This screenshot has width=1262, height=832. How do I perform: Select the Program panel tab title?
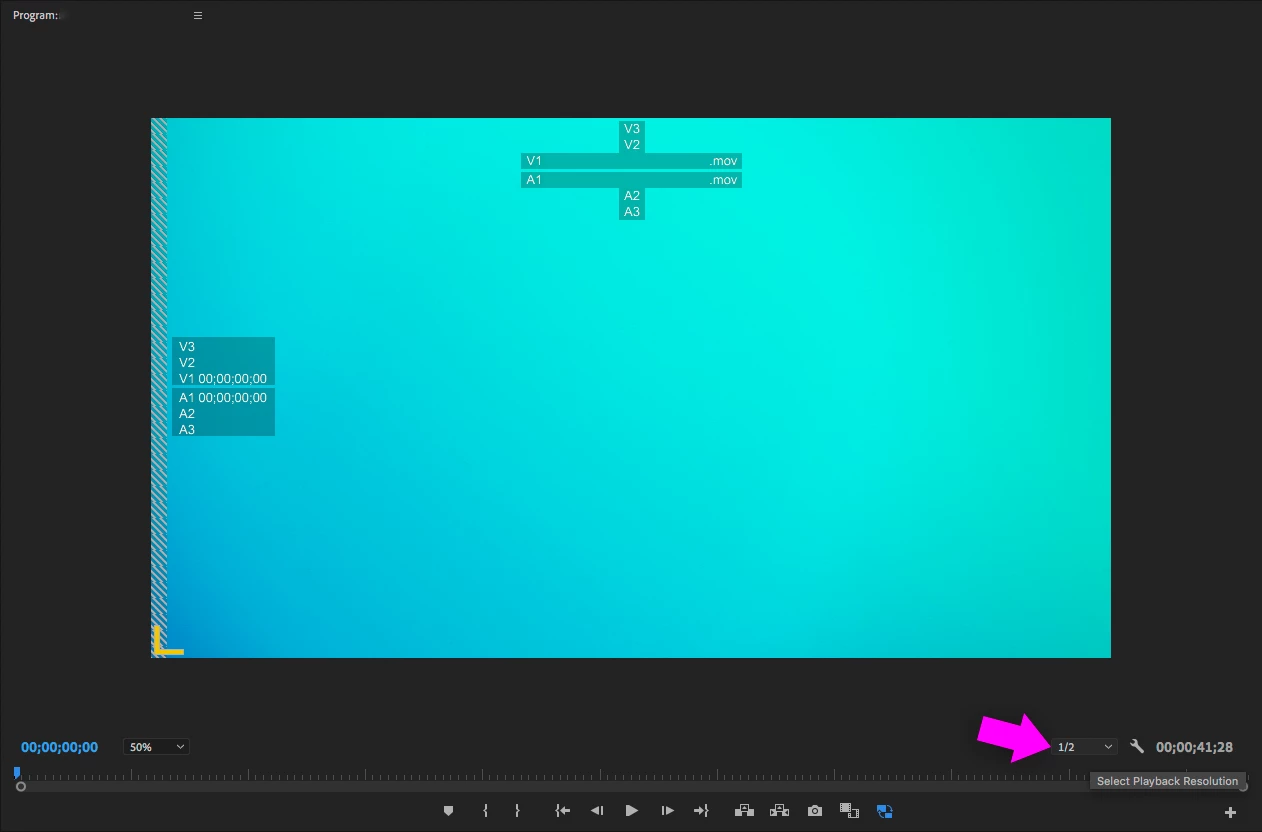[x=36, y=16]
